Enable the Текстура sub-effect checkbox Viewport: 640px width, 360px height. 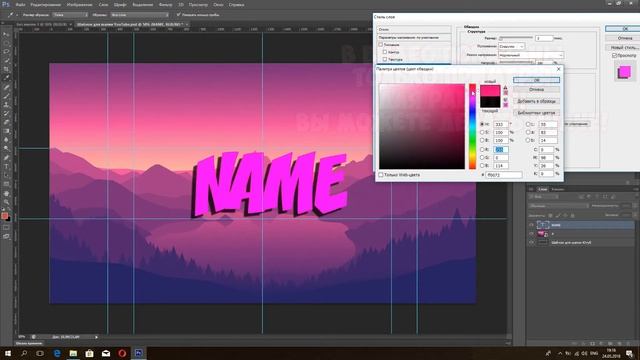tap(385, 59)
